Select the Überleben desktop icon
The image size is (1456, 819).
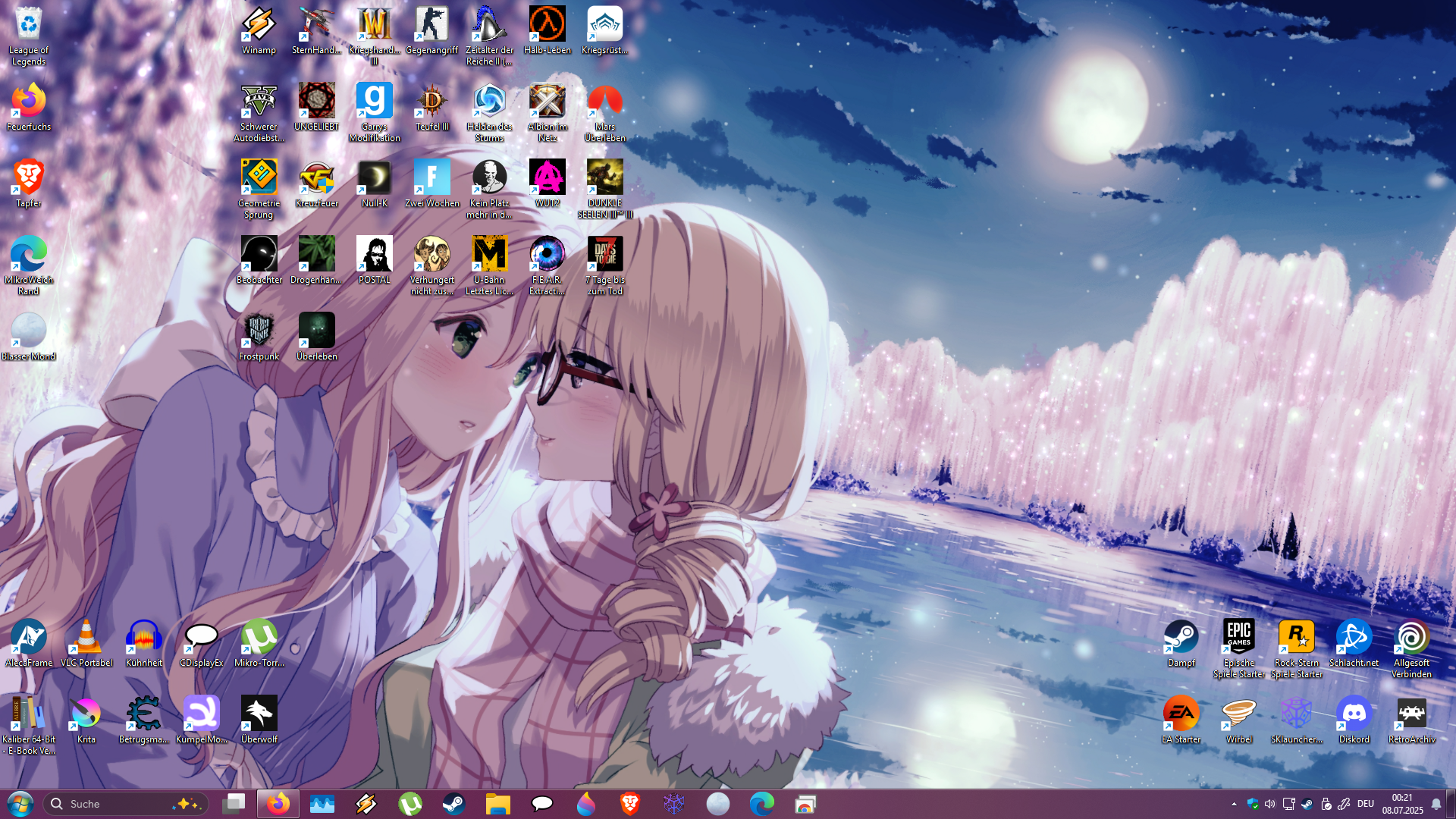click(317, 337)
